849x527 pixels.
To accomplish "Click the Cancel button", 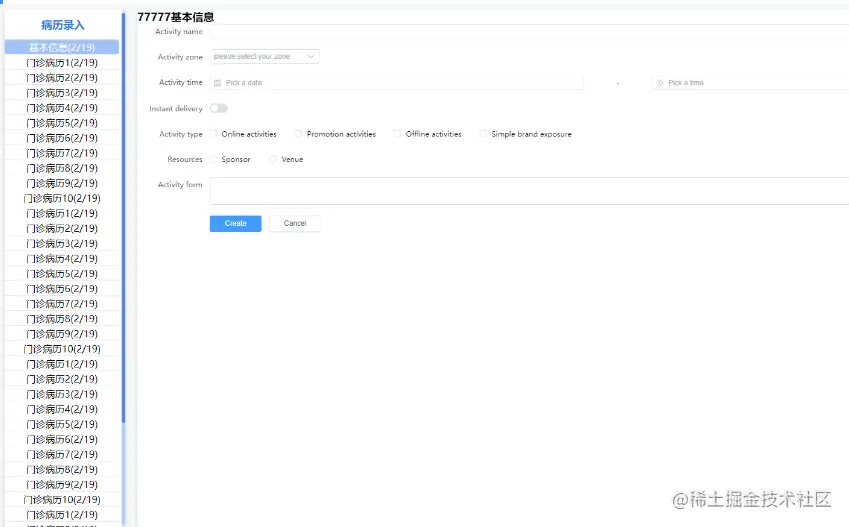I will 295,223.
